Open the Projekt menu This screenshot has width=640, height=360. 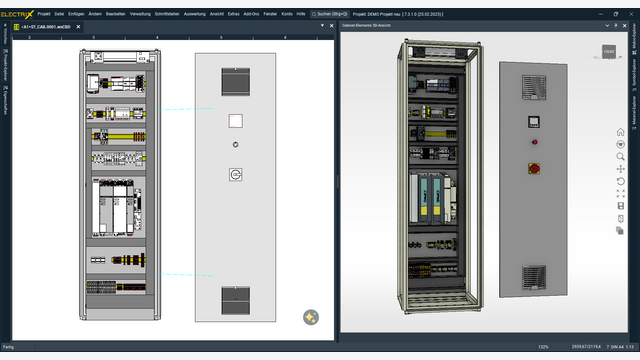44,14
